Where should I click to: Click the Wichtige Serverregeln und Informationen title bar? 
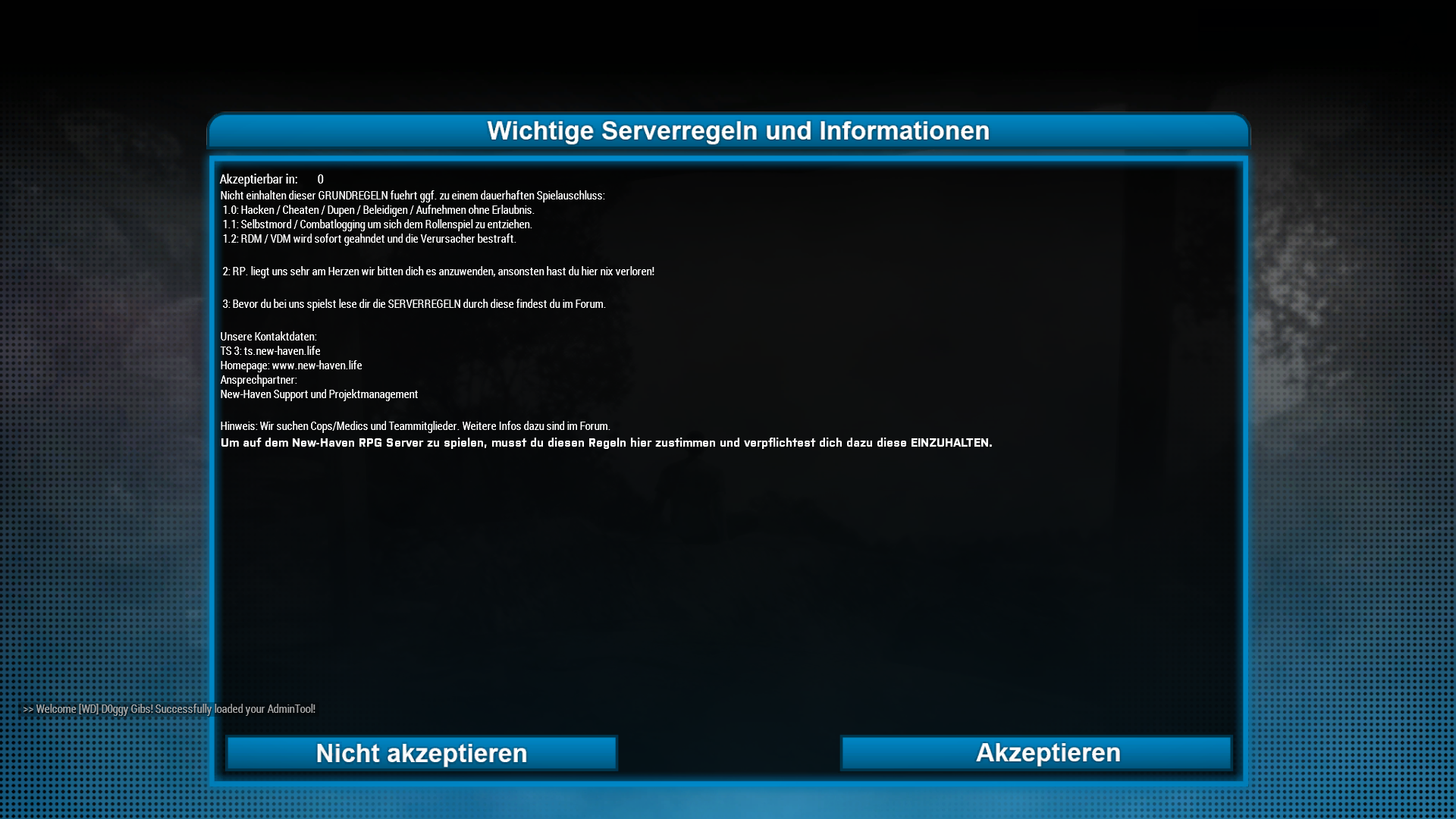point(728,130)
